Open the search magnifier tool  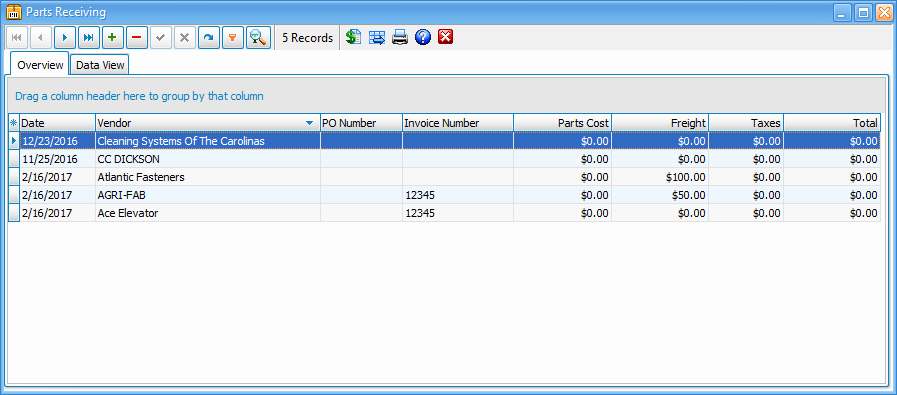259,38
